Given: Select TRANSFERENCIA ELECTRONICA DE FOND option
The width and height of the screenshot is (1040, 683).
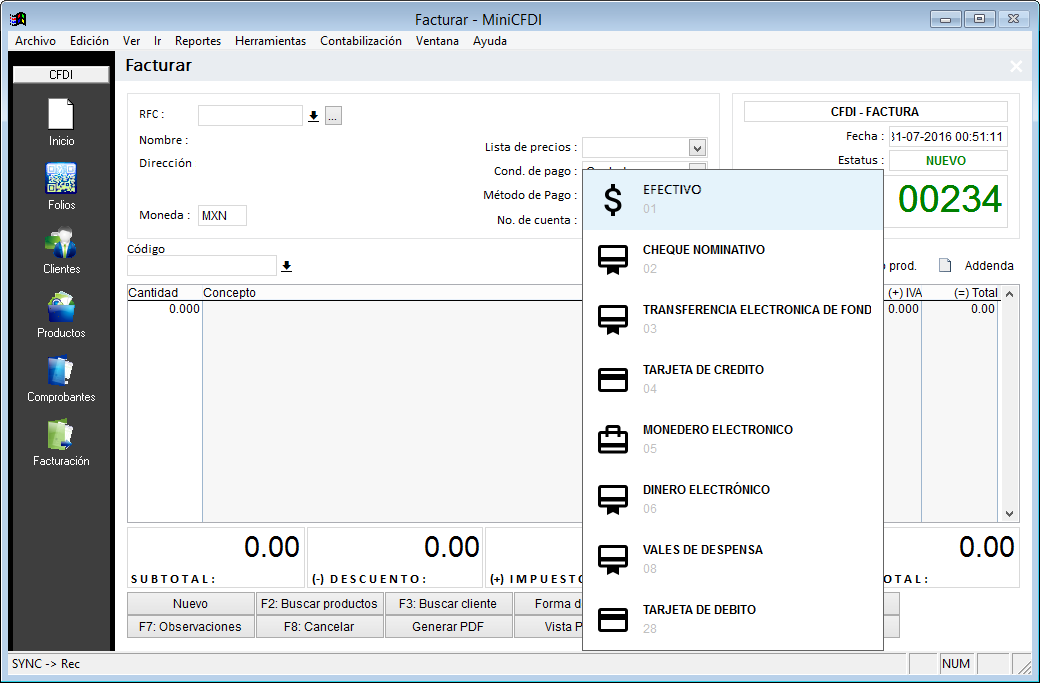Looking at the screenshot, I should point(733,320).
